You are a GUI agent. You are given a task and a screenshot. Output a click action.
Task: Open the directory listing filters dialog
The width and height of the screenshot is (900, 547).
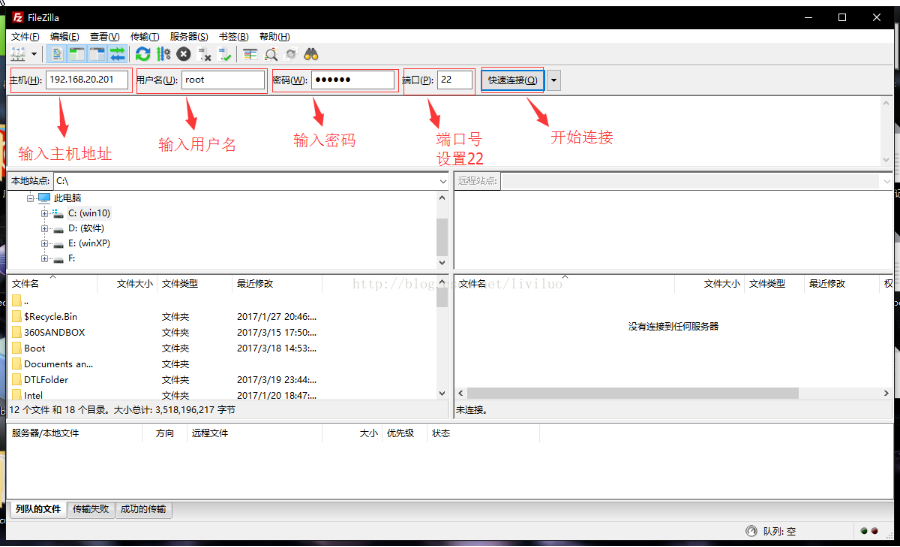250,55
